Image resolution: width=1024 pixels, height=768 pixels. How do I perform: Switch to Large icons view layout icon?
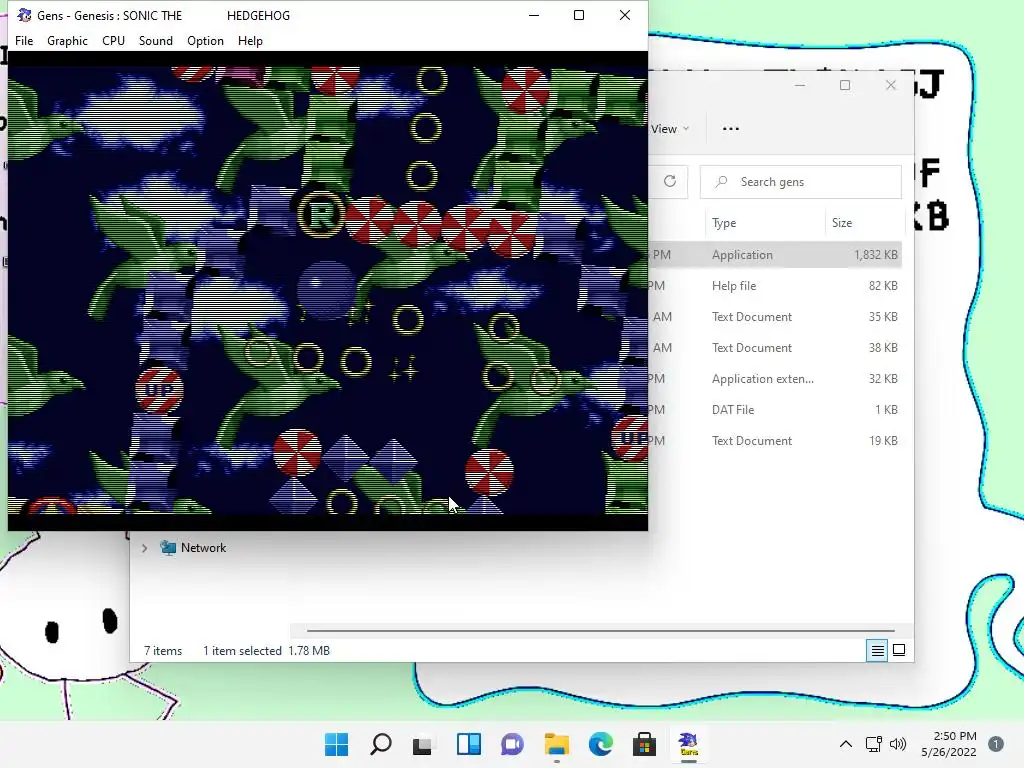point(899,650)
